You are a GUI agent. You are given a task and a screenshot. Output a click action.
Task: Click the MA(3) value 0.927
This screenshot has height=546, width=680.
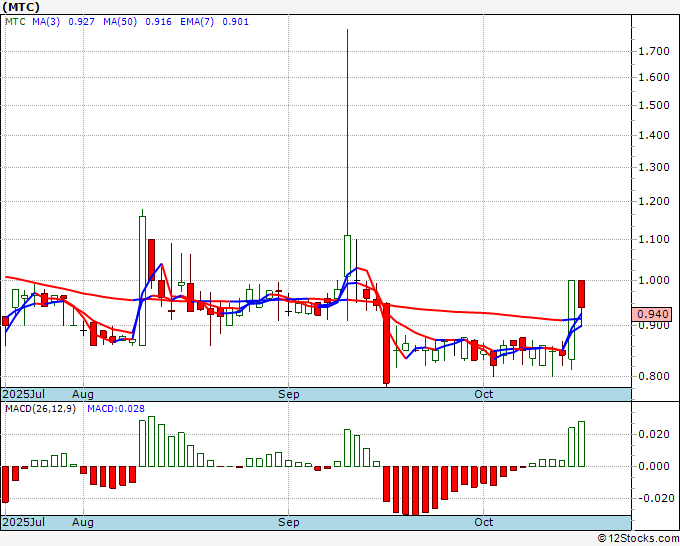[x=82, y=22]
